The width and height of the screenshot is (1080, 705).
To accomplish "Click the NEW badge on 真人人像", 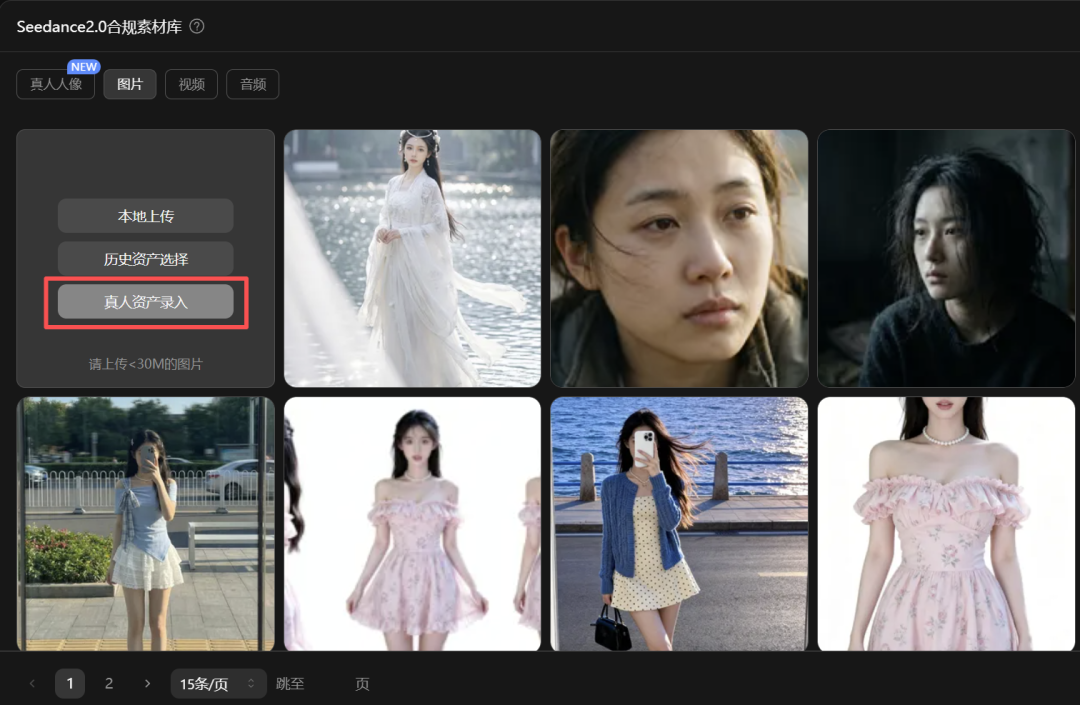I will point(84,66).
